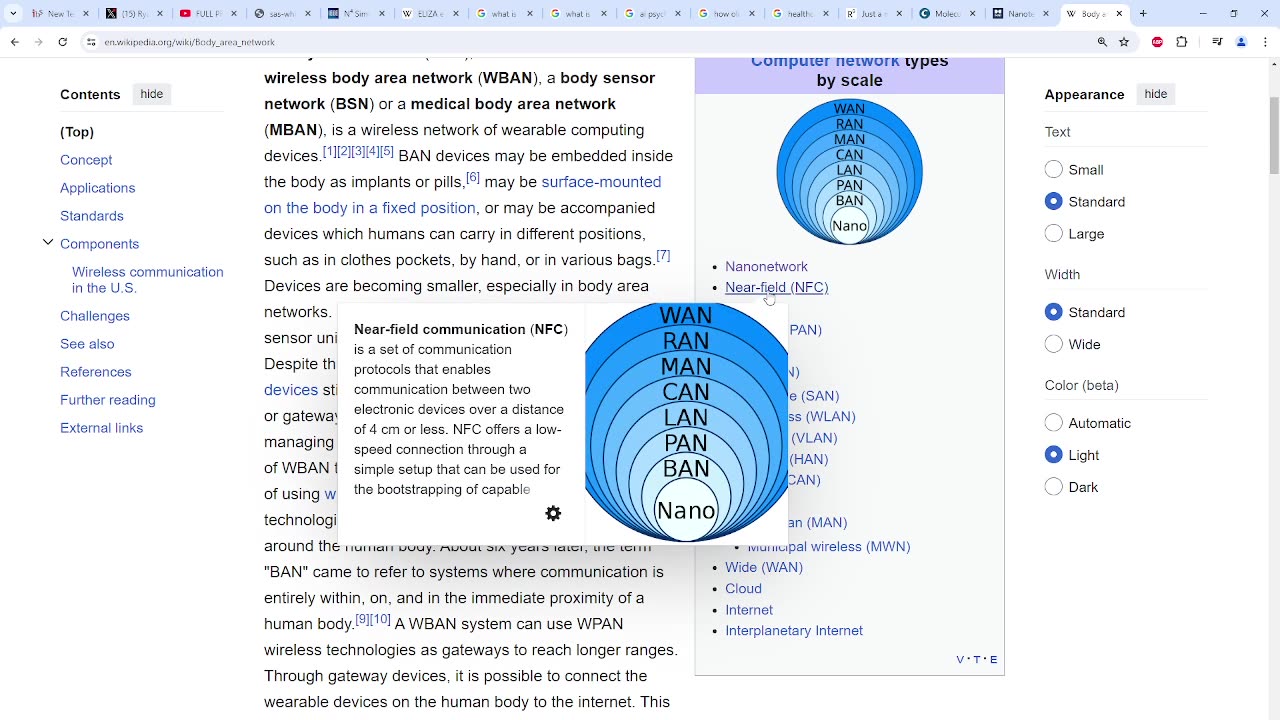The height and width of the screenshot is (720, 1280).
Task: Open the red ABP ad blocker extension
Action: [x=1157, y=42]
